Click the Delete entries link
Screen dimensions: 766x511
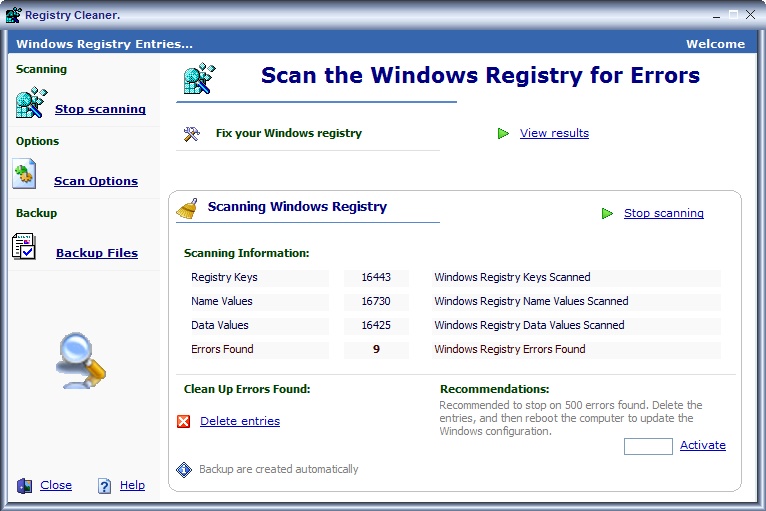[x=240, y=421]
